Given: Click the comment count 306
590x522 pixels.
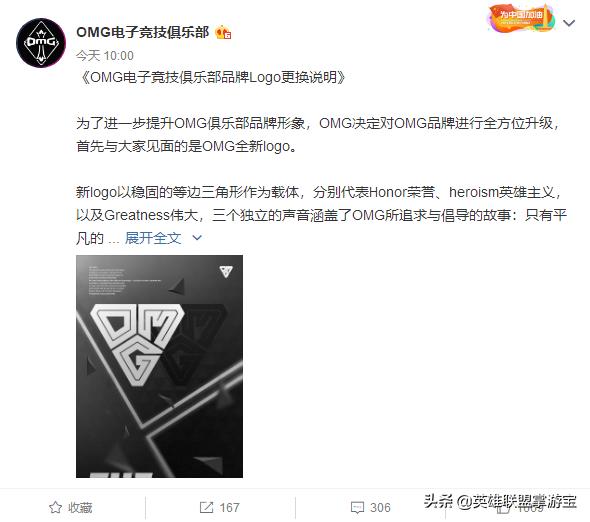Looking at the screenshot, I should pyautogui.click(x=380, y=507).
